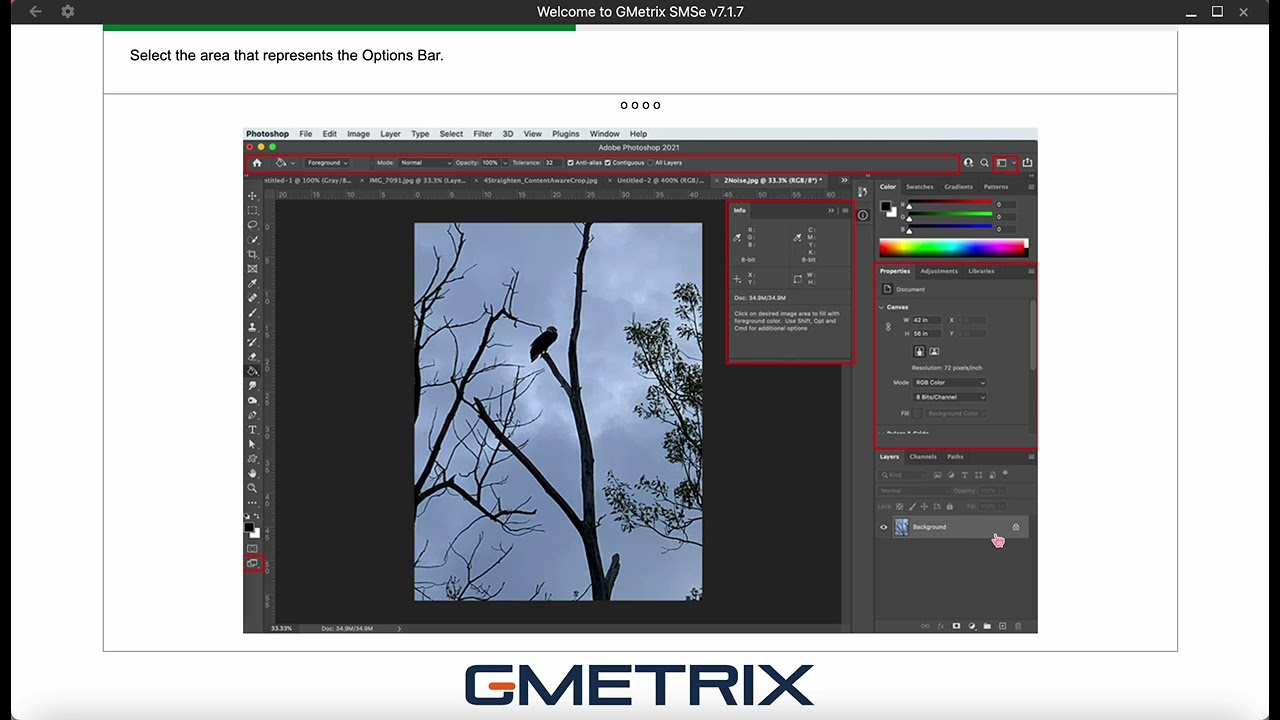Hide the Background layer via eye icon
The width and height of the screenshot is (1280, 720).
pos(883,527)
